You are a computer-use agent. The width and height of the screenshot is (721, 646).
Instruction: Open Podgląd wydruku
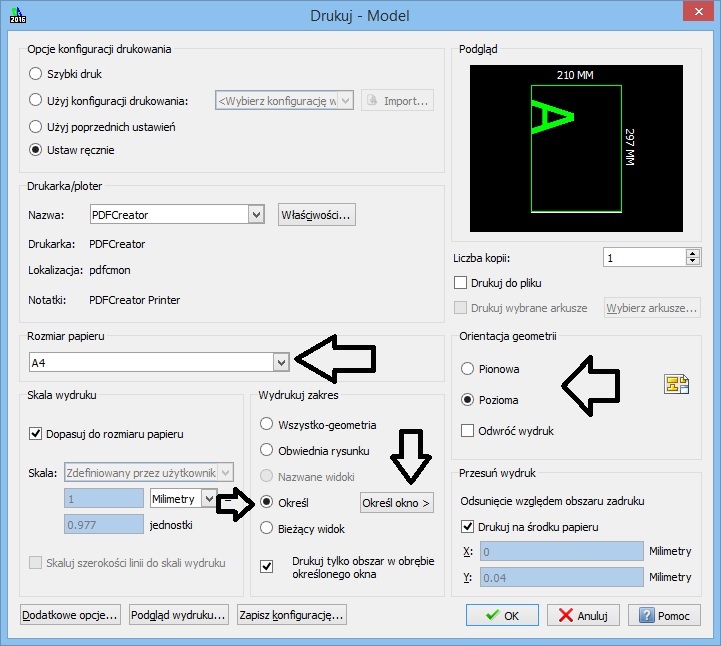point(178,615)
